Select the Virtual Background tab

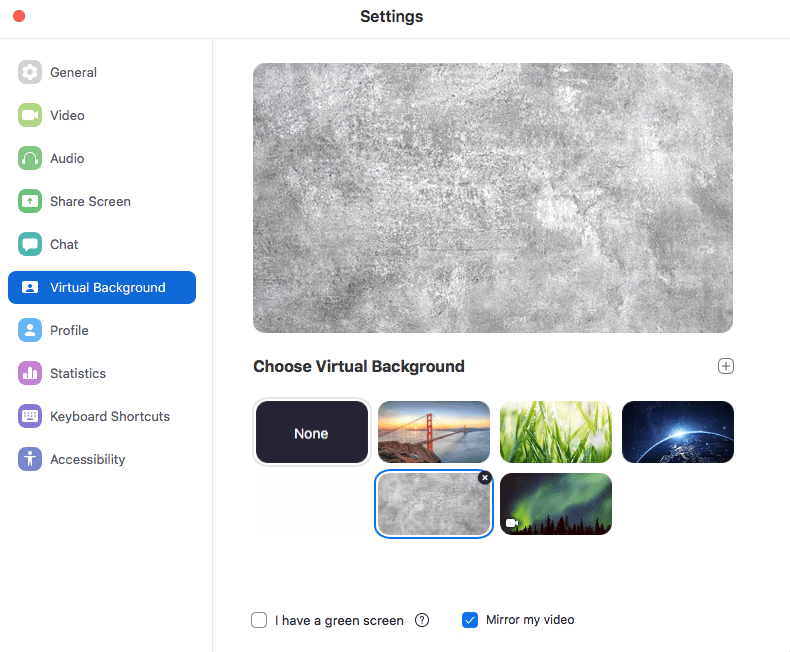coord(102,287)
